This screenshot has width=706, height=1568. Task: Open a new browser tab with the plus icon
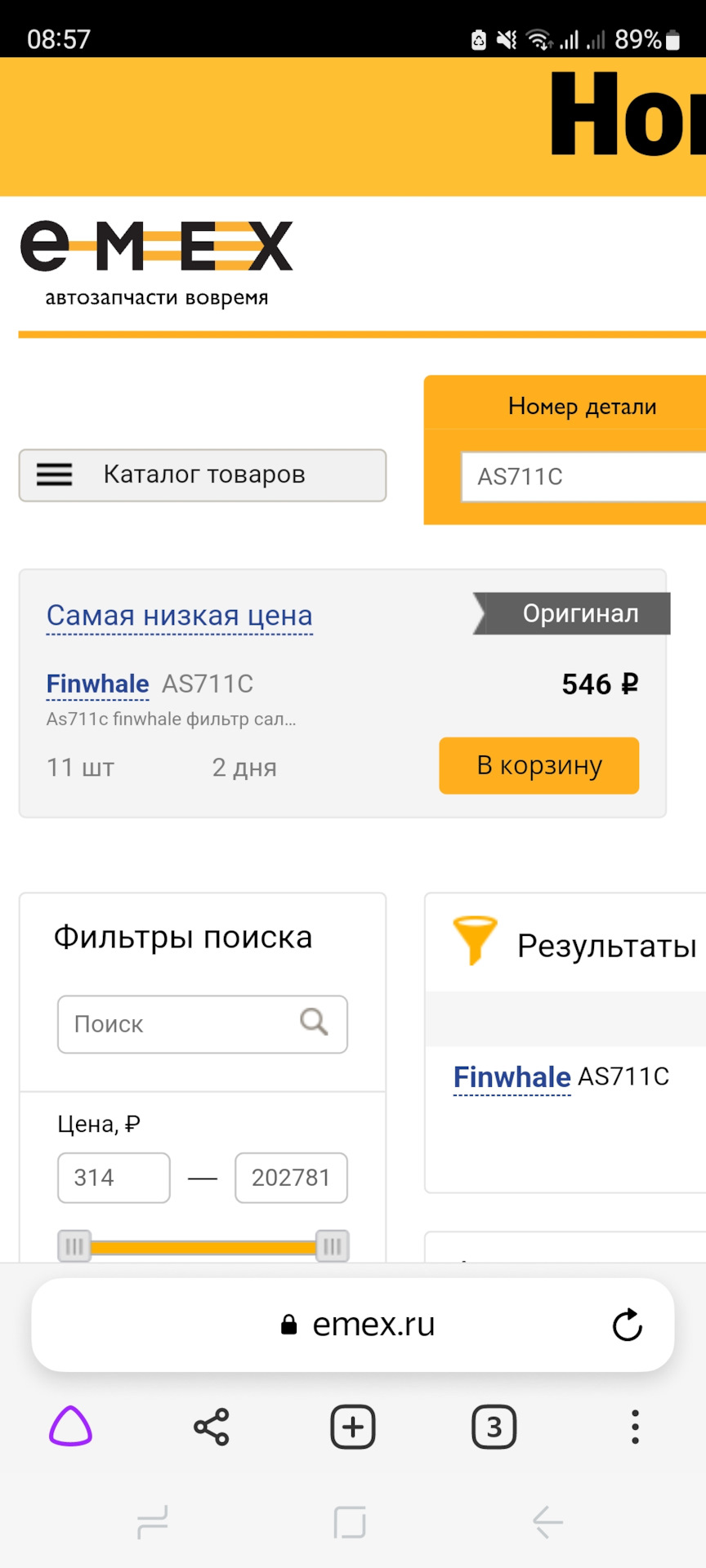point(352,1427)
